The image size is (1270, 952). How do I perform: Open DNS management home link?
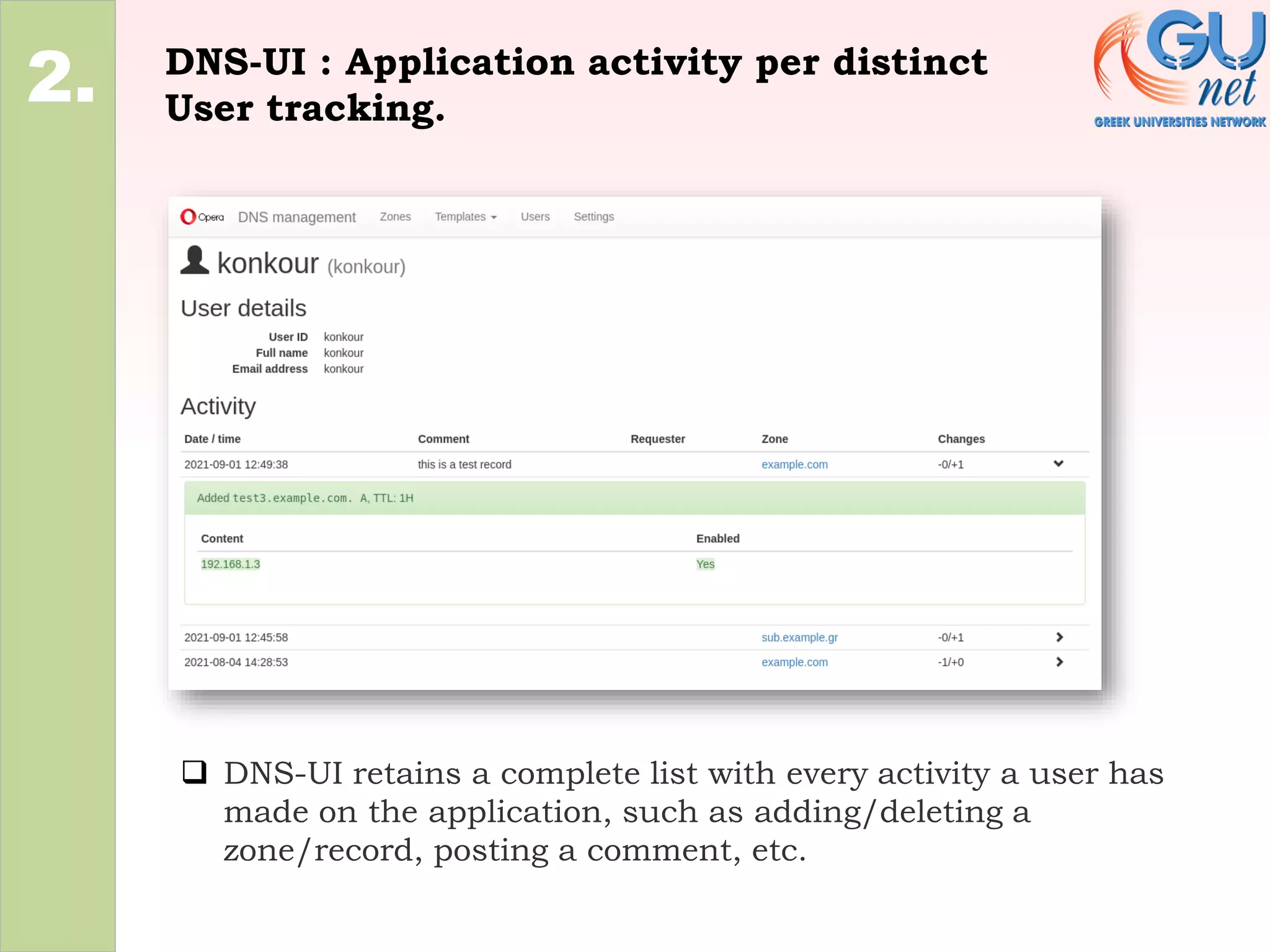coord(296,217)
